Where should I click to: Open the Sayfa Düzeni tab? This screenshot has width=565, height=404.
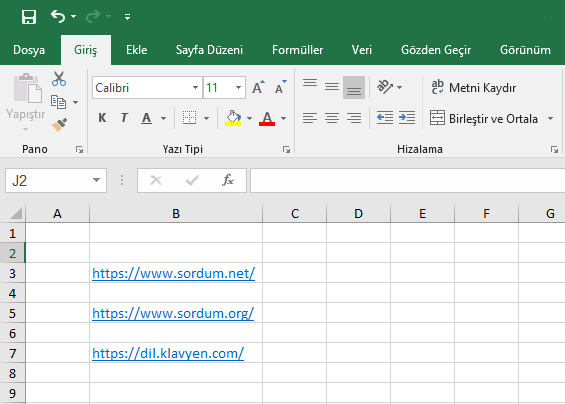coord(209,50)
